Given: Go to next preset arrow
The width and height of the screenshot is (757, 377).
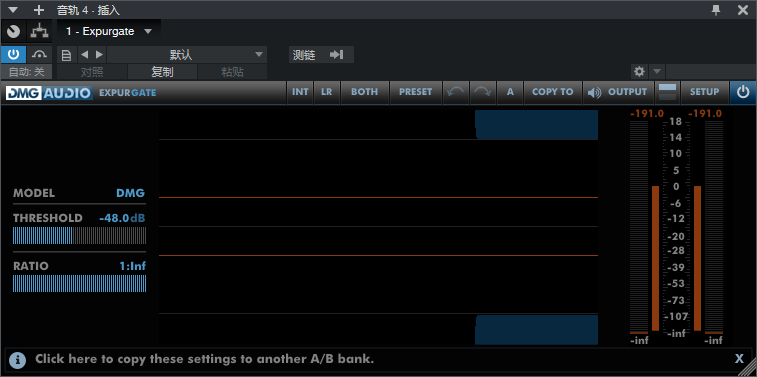Looking at the screenshot, I should 99,55.
